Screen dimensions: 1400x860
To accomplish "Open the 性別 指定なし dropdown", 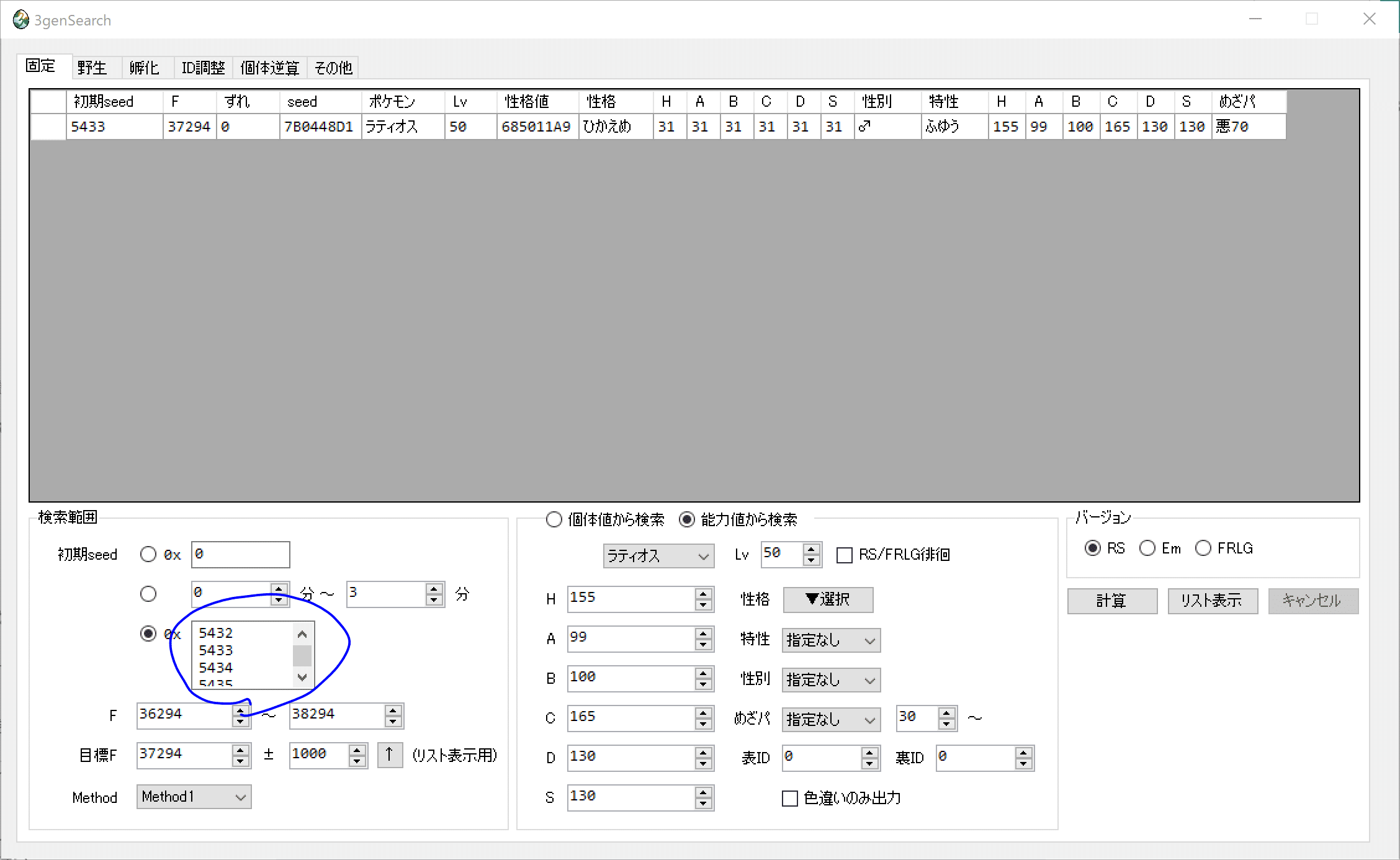I will pos(831,679).
